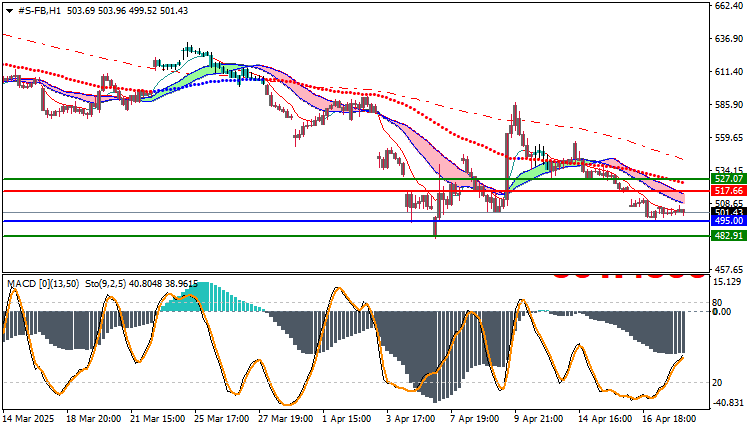Click the OHLC values 503.69 503.96 499.52 501.43
Image resolution: width=750 pixels, height=430 pixels.
(x=128, y=11)
